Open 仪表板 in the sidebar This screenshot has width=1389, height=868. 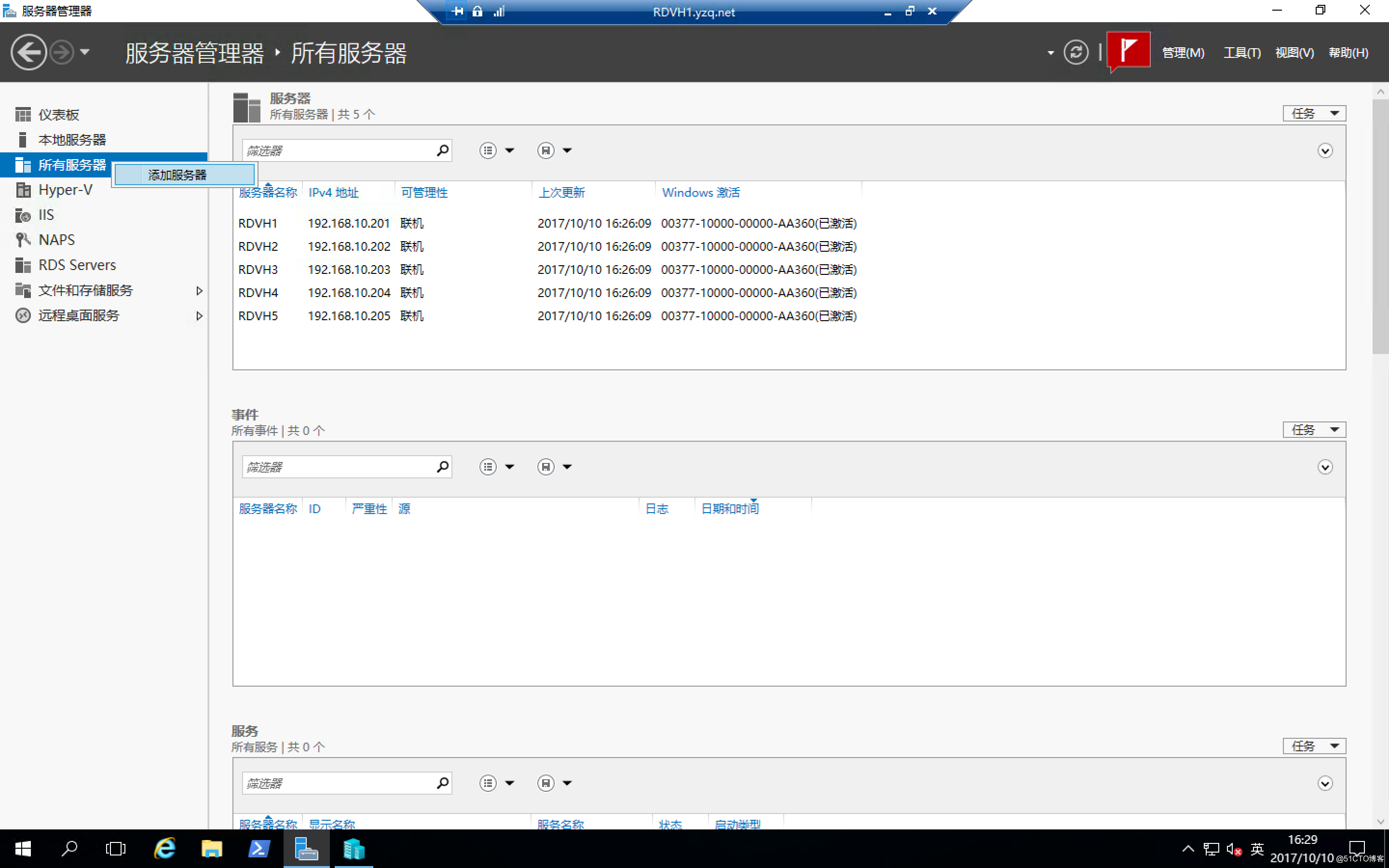point(58,115)
